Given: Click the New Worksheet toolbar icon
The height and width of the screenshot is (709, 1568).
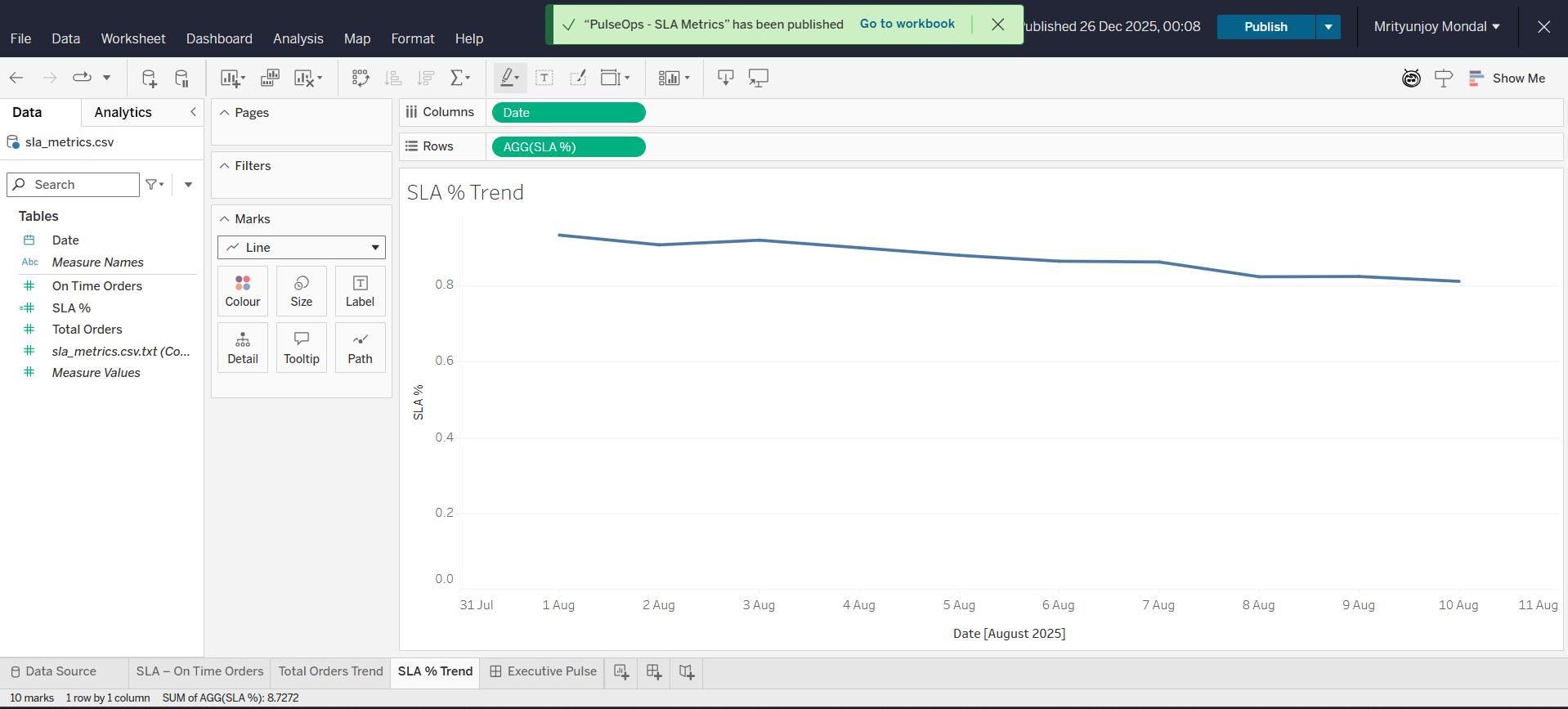Looking at the screenshot, I should [x=232, y=78].
